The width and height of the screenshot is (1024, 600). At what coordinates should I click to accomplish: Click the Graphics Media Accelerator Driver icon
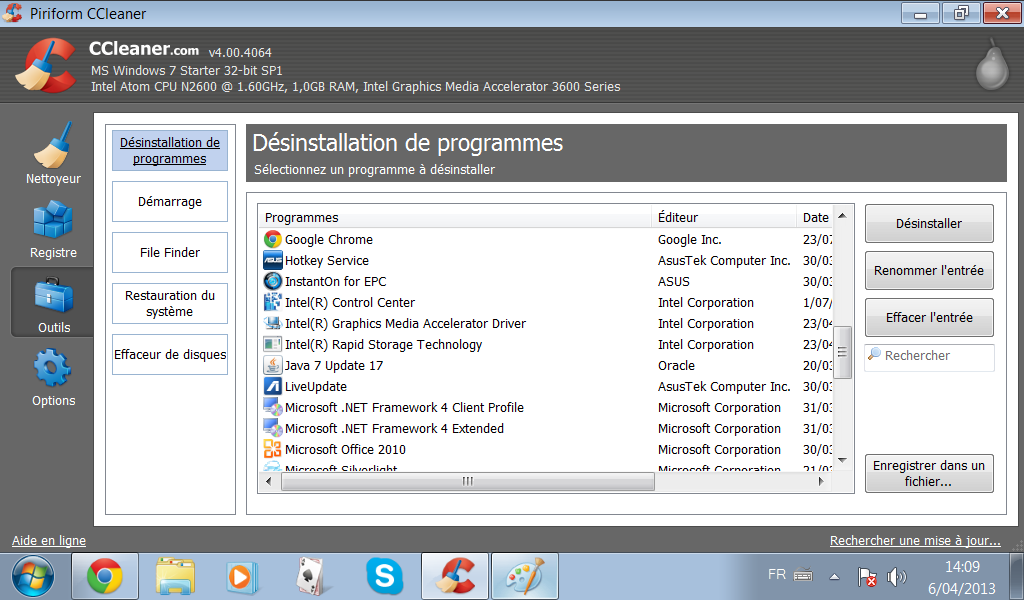pyautogui.click(x=272, y=323)
